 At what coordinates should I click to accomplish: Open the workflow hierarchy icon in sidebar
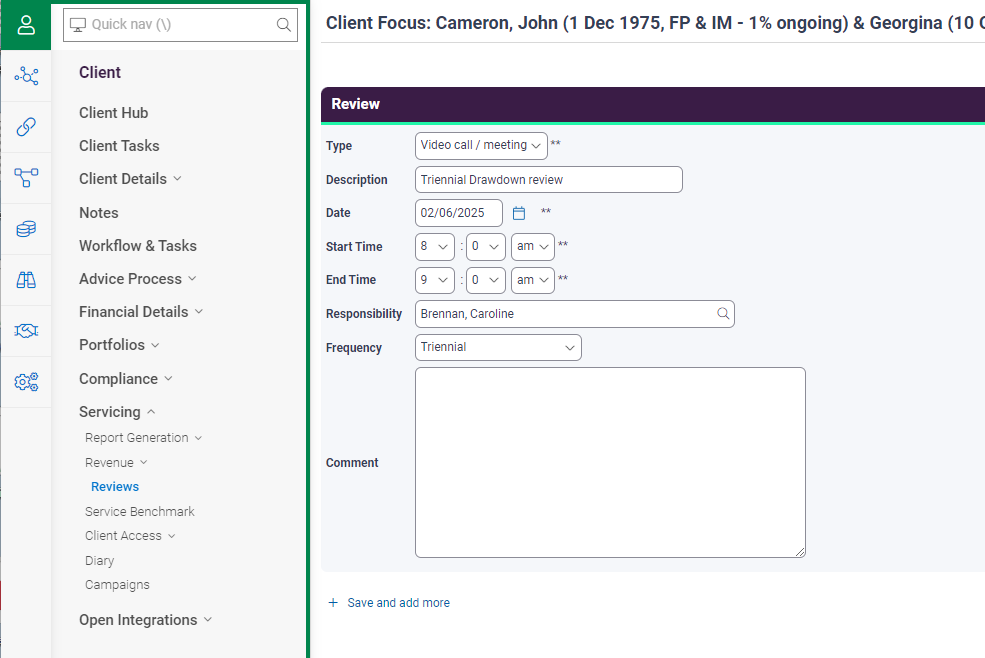pos(26,178)
